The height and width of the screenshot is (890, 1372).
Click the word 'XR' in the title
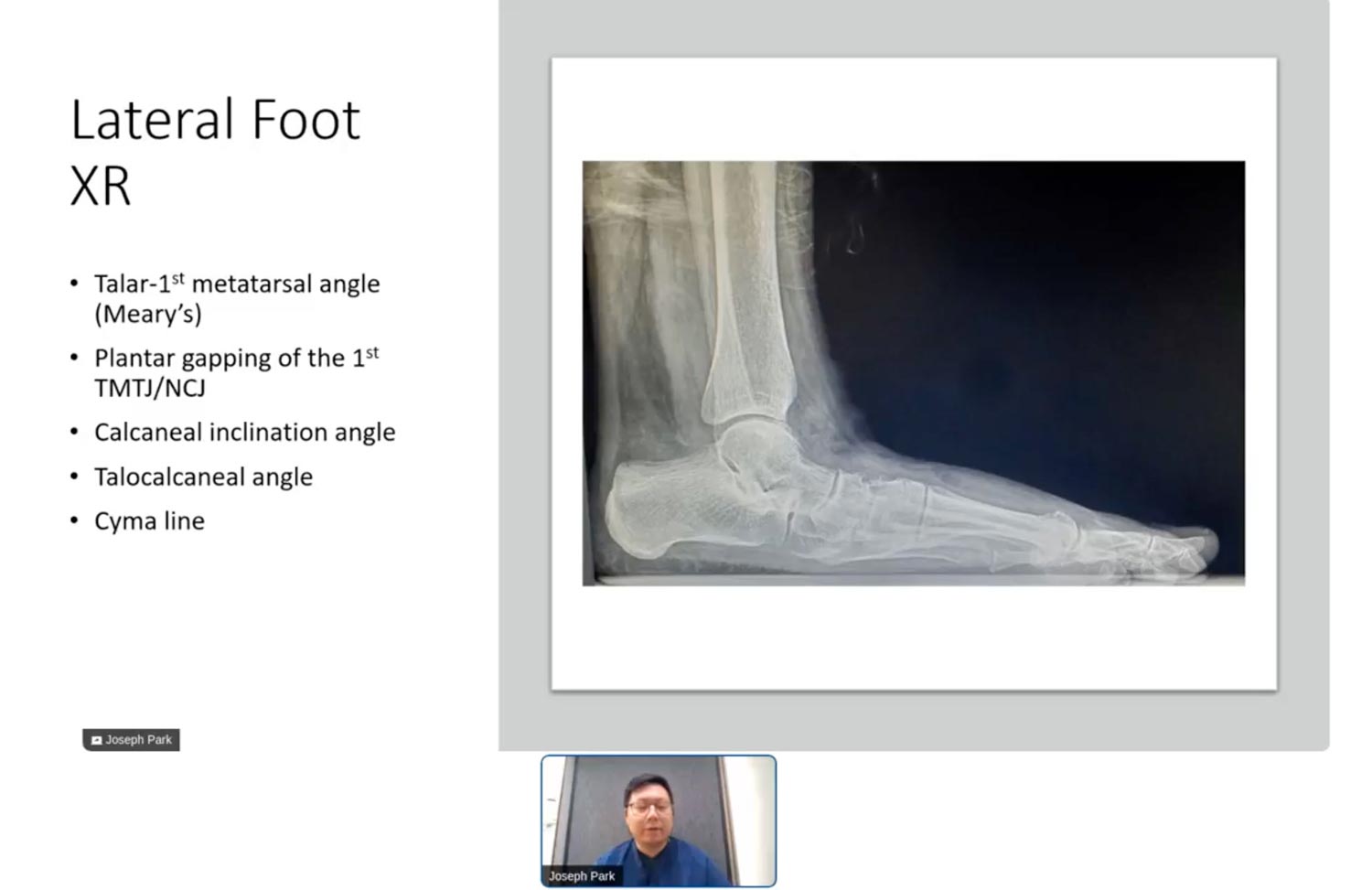coord(101,186)
